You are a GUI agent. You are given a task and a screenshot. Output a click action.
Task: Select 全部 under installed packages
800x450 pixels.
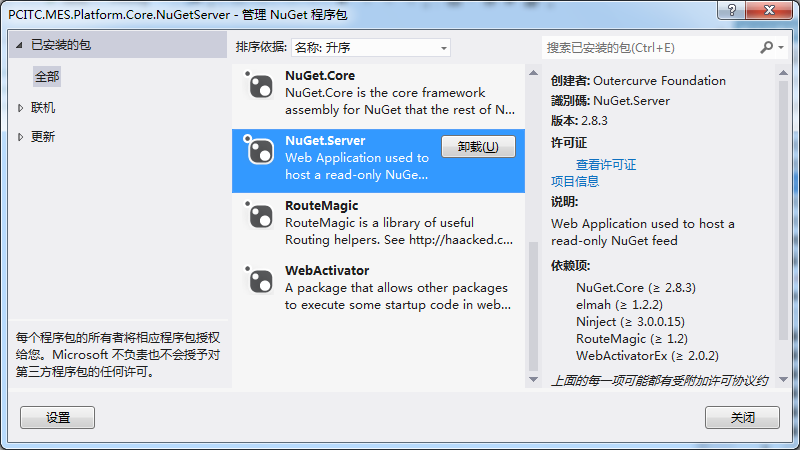point(47,77)
